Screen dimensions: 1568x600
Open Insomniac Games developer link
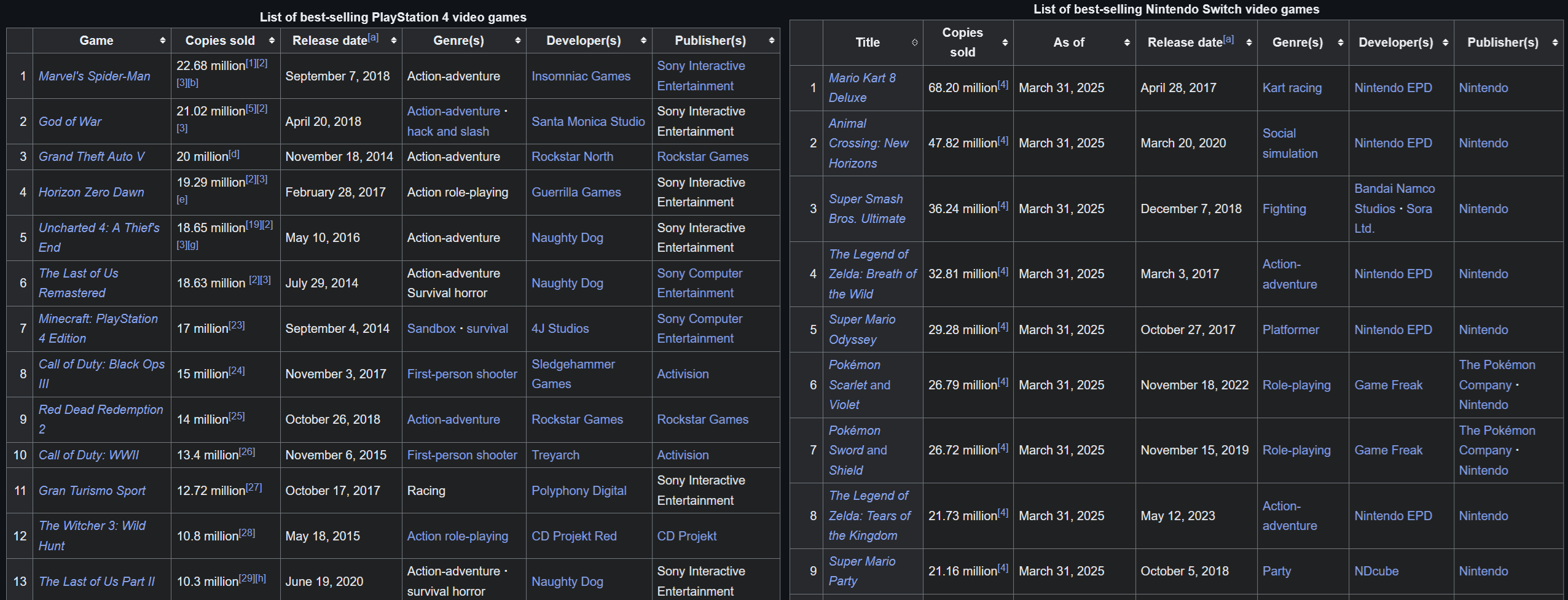(581, 76)
